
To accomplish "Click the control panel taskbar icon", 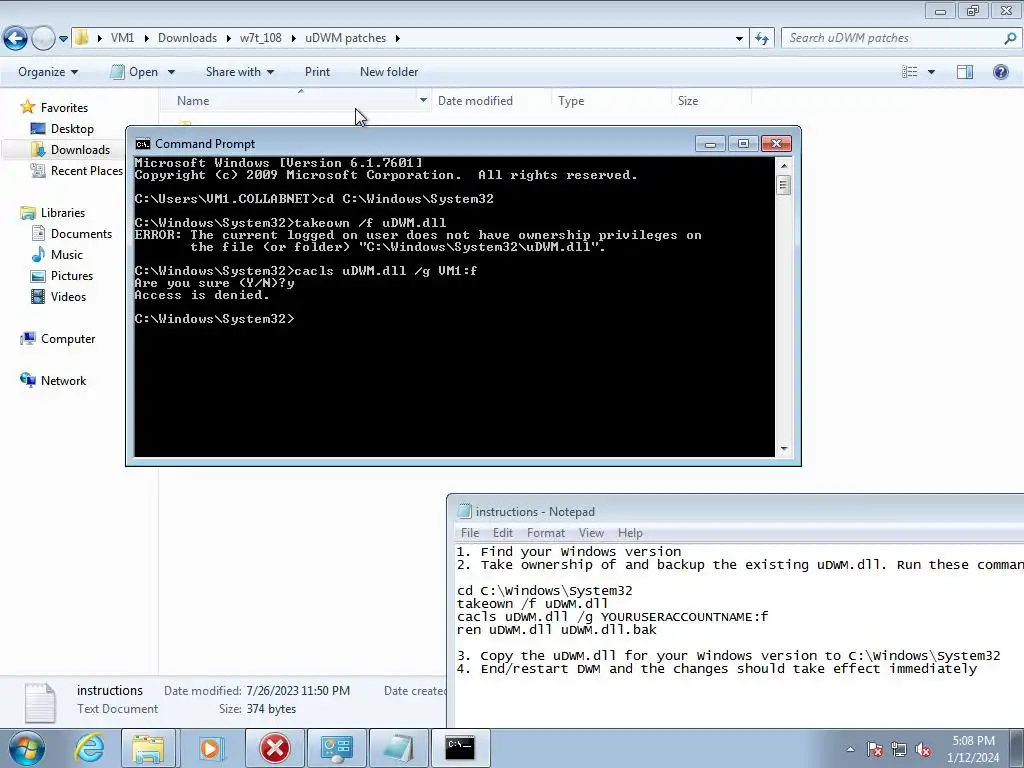I will (336, 748).
